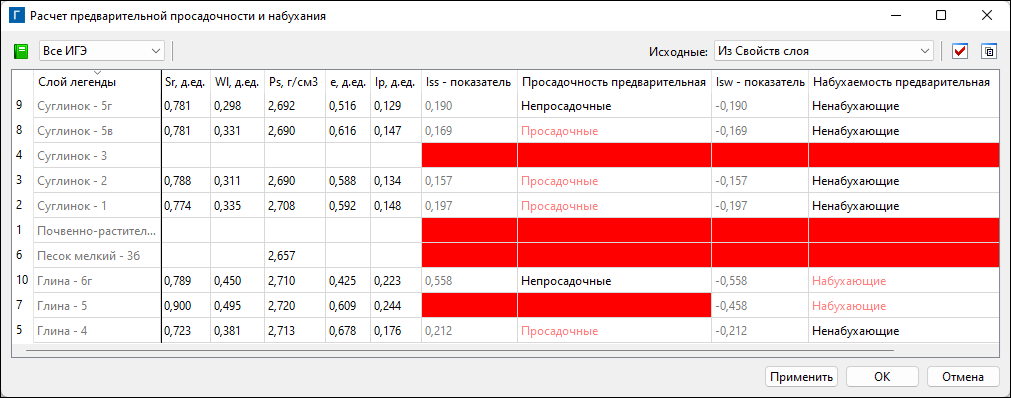The width and height of the screenshot is (1011, 398).
Task: Click the 'Ip, д.ед.' column header
Action: 395,81
